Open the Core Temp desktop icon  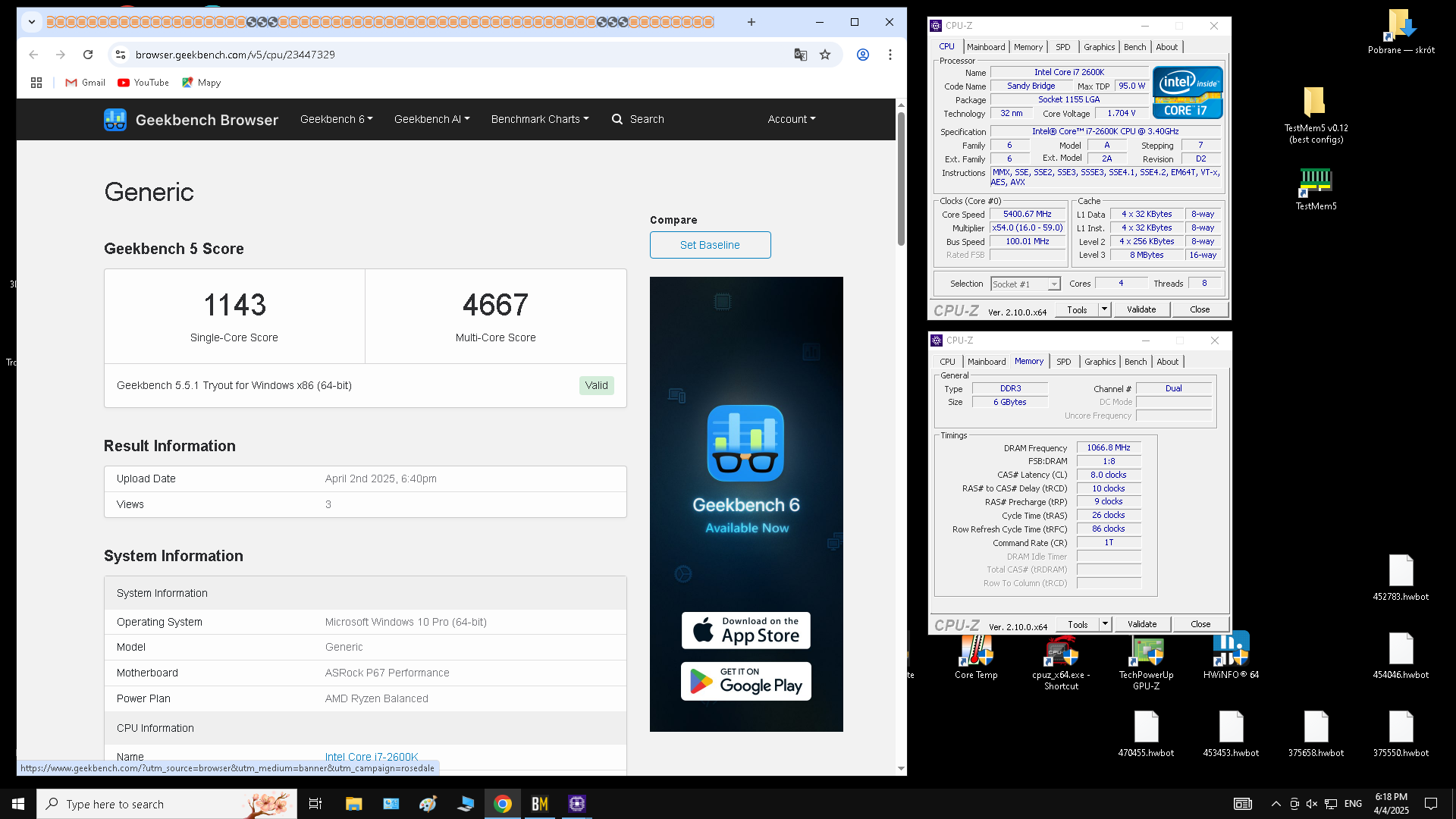point(976,657)
